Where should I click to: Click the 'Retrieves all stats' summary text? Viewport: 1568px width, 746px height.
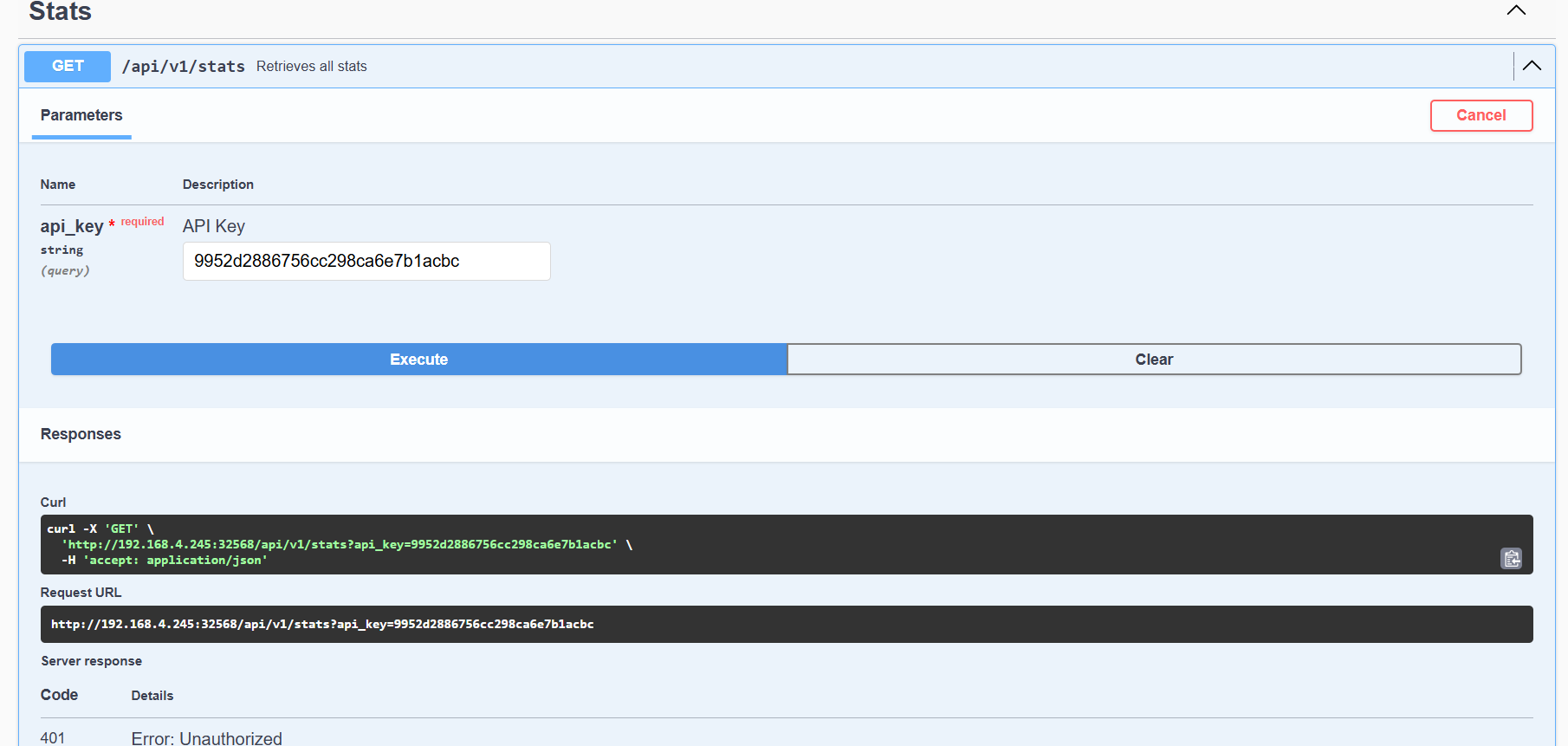[x=312, y=67]
